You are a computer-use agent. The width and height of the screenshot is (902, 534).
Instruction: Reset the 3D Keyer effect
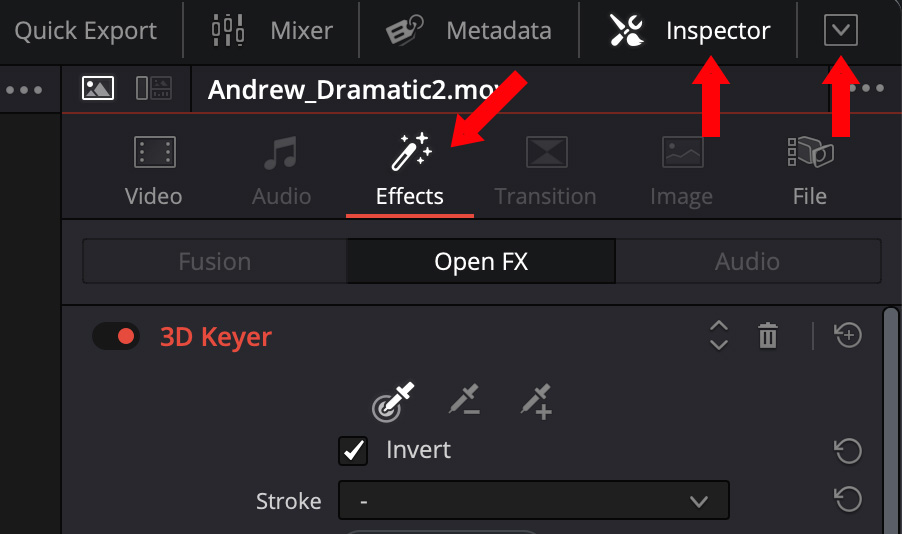click(x=848, y=336)
